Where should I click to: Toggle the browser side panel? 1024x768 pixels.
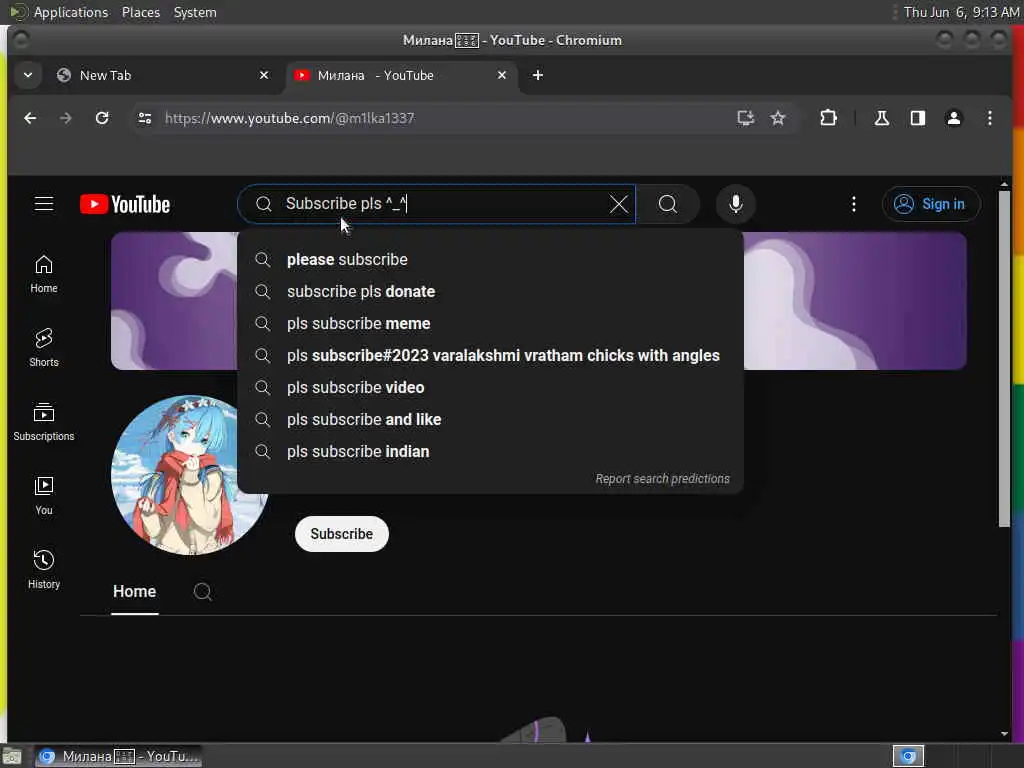click(918, 118)
